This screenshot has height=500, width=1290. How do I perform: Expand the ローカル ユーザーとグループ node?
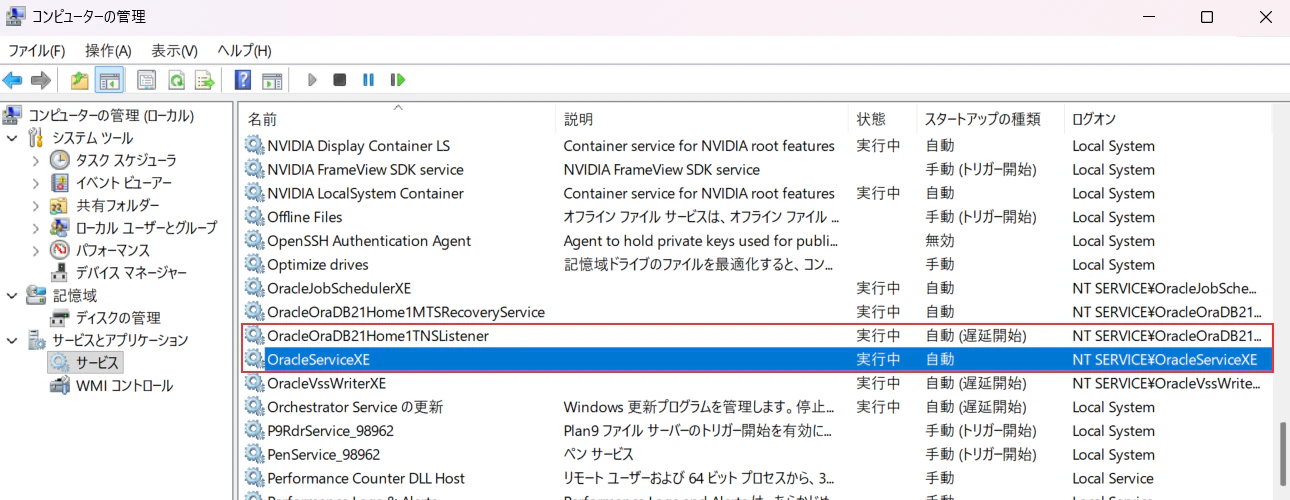(36, 228)
